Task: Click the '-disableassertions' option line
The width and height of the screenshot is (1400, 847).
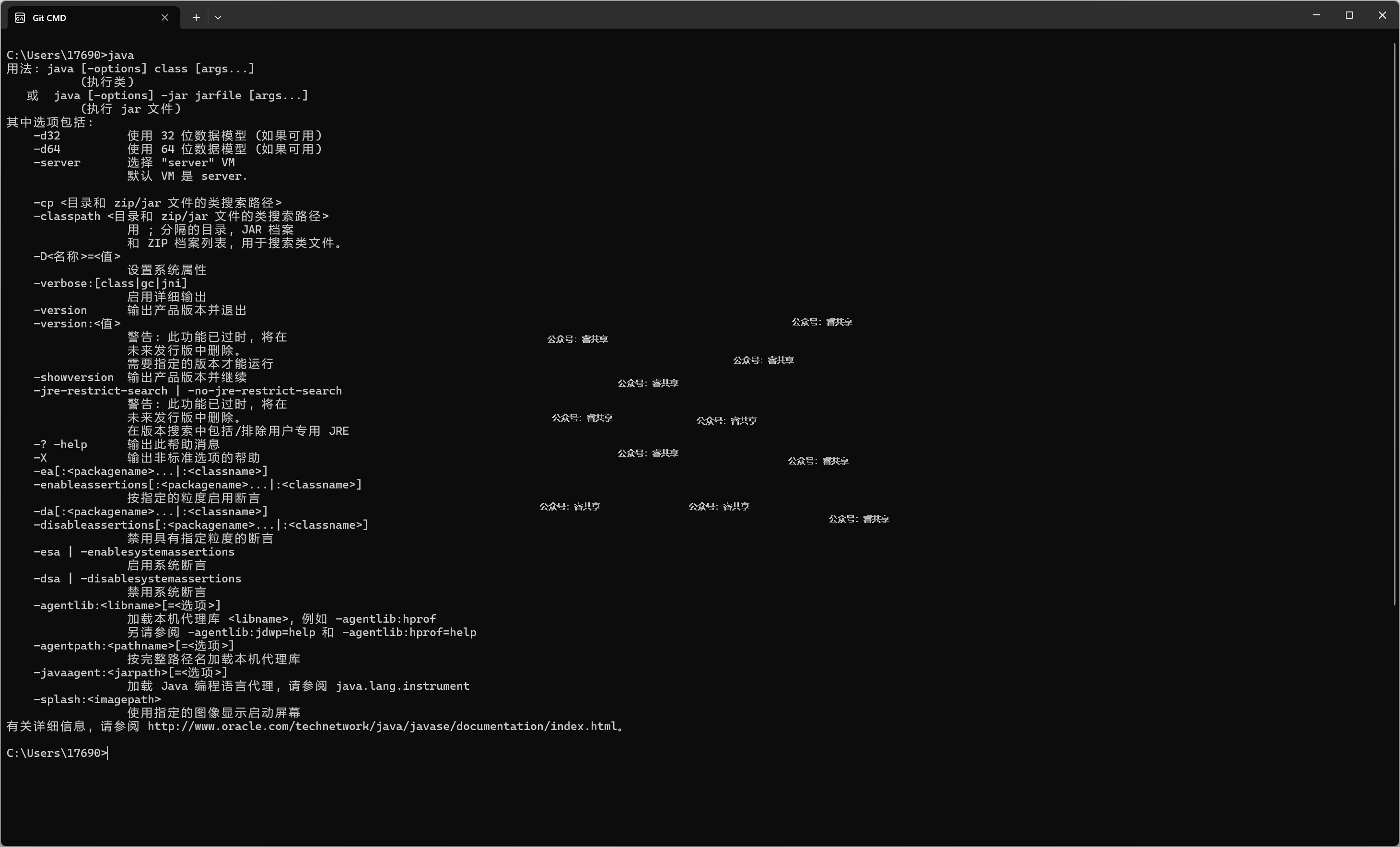Action: [201, 525]
